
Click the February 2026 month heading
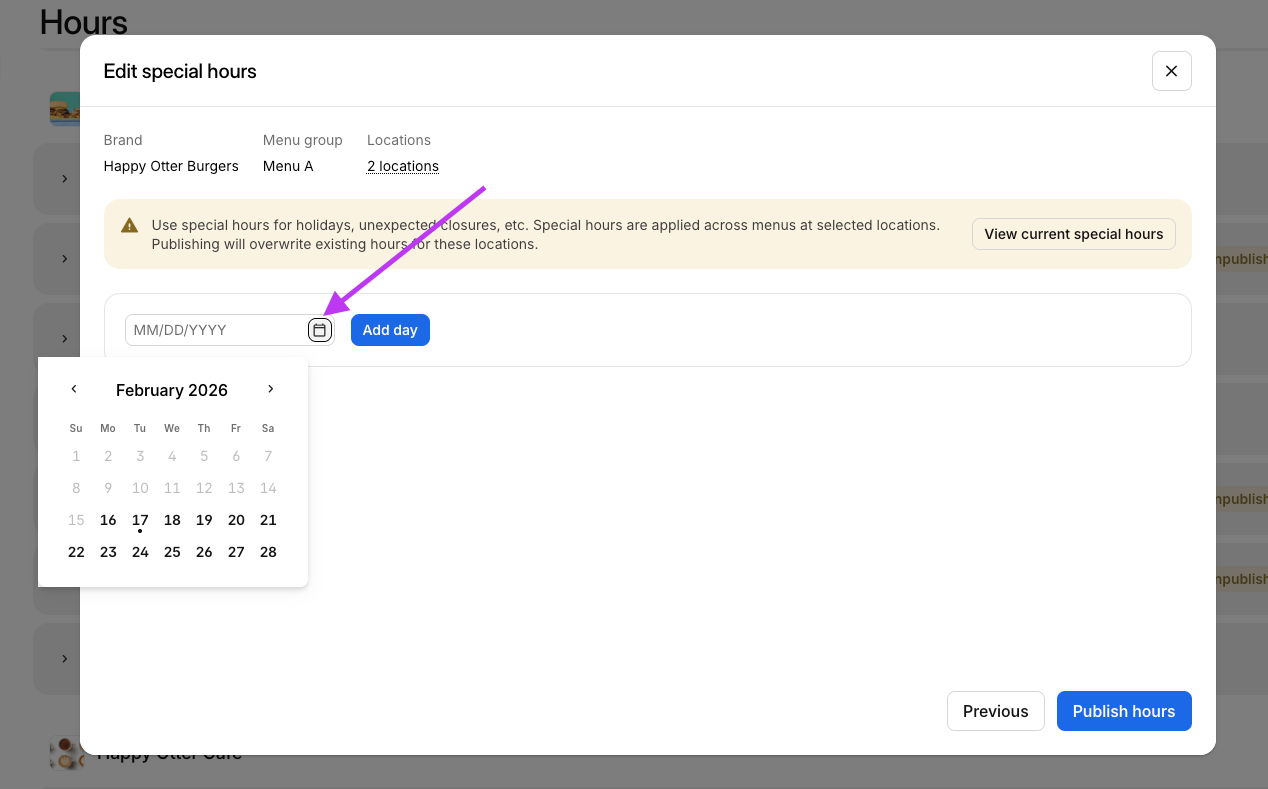coord(172,390)
